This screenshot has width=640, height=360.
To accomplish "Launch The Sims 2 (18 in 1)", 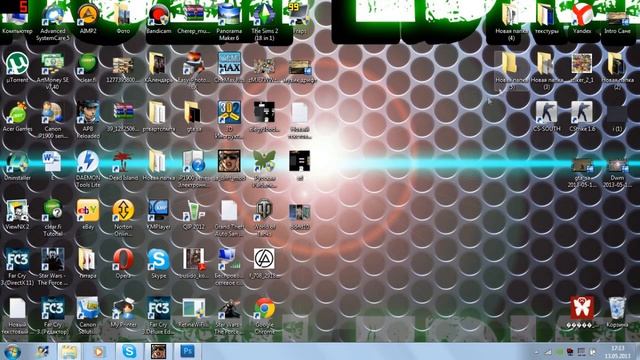I will click(x=264, y=22).
